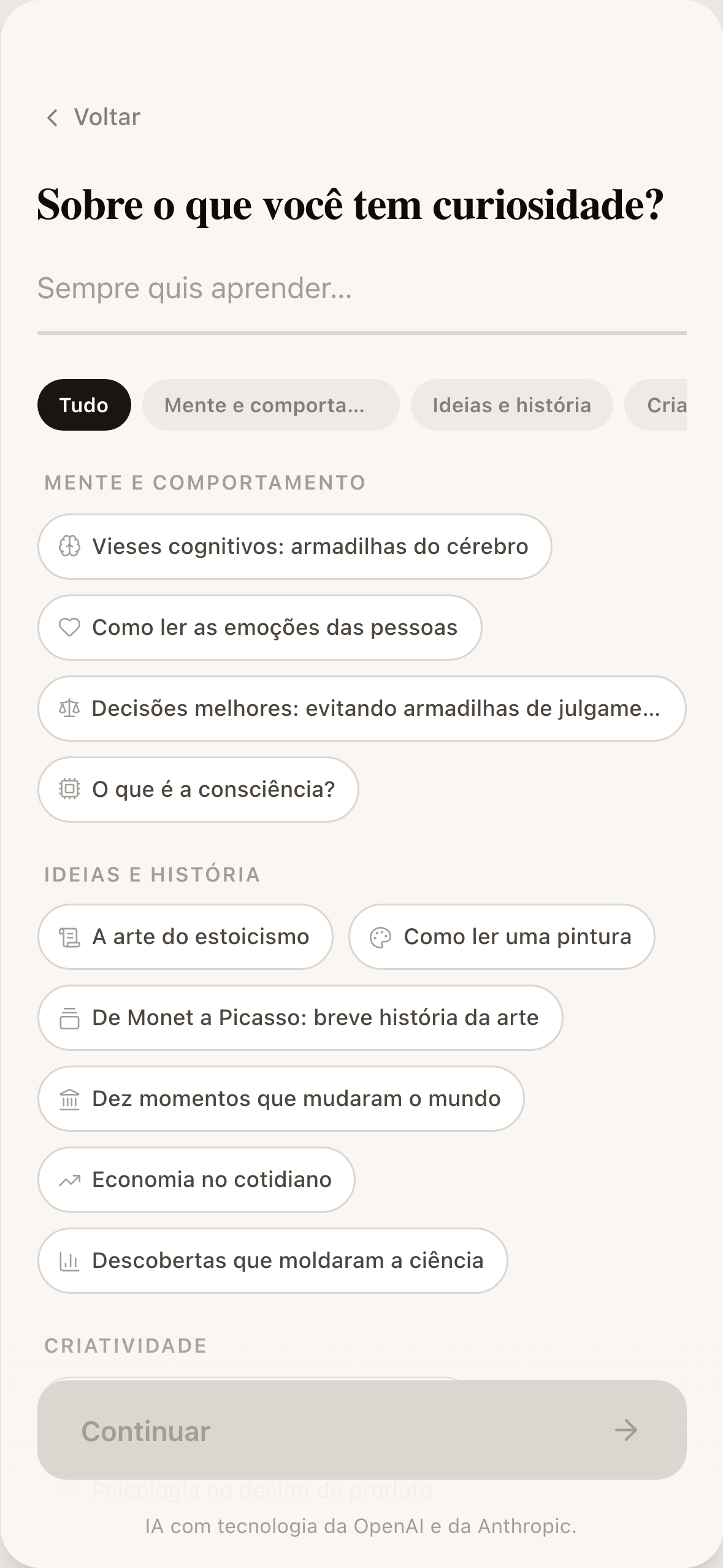Screen dimensions: 723x1568
Task: Click the bank building icon for Dez momentos
Action: click(x=69, y=1099)
